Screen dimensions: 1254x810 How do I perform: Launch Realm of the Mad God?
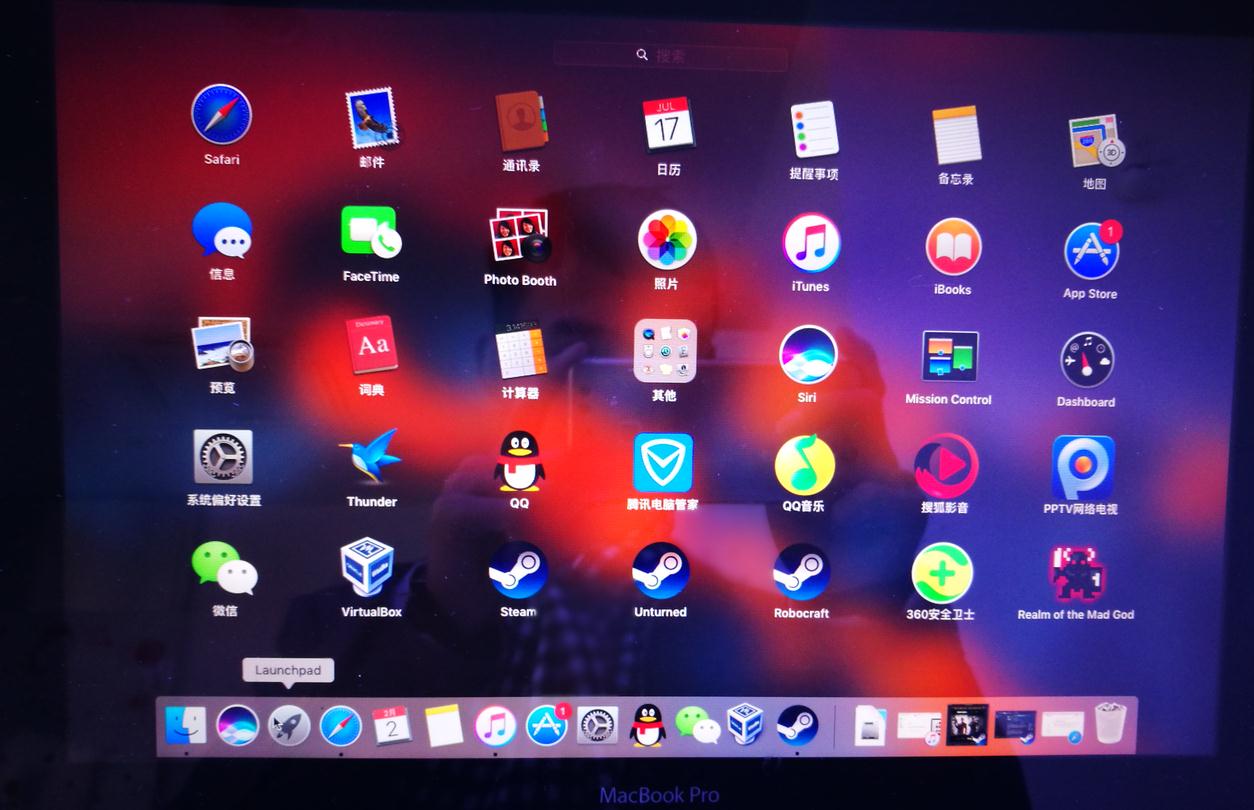point(1076,575)
